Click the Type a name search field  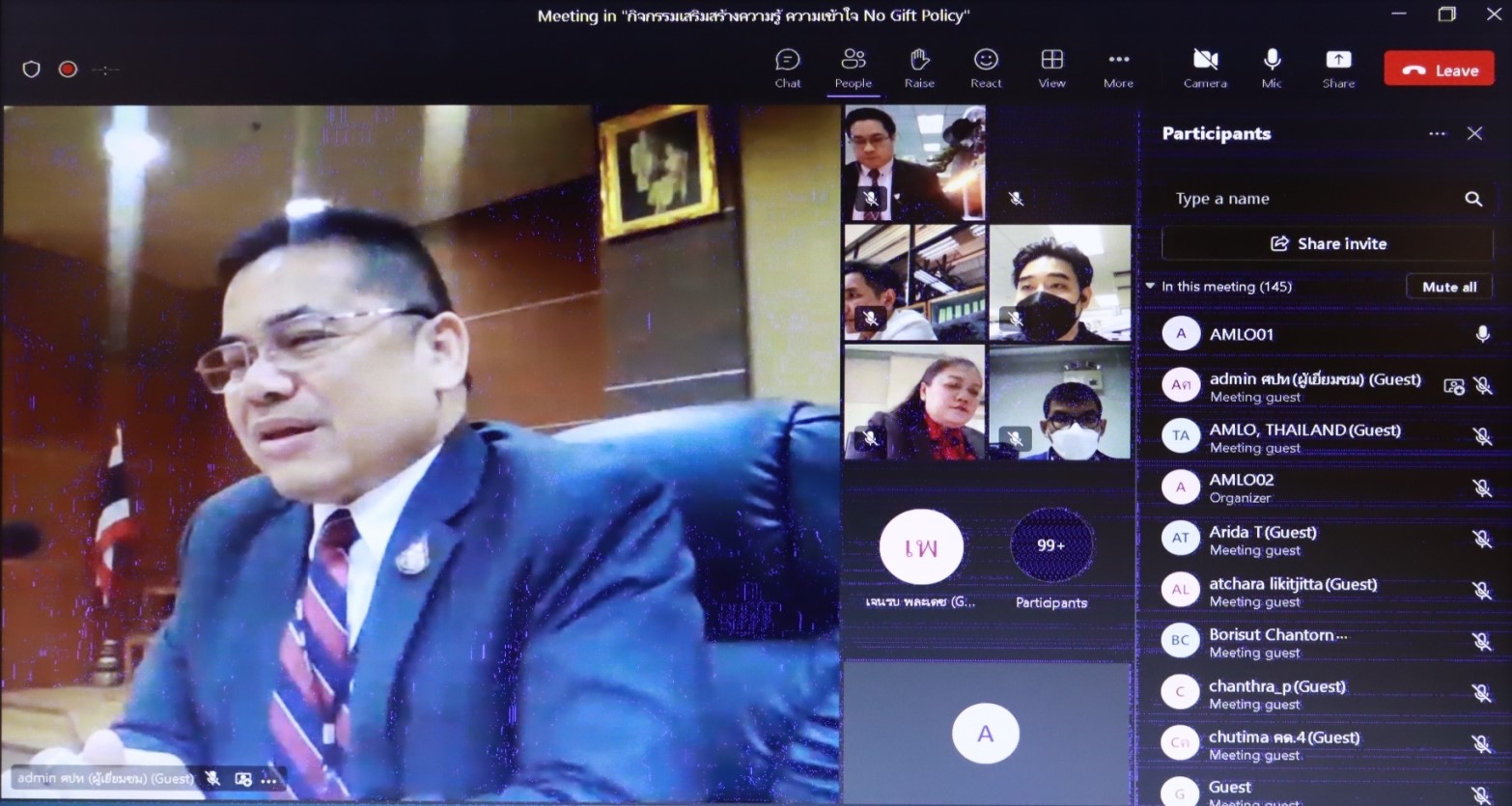coord(1313,199)
